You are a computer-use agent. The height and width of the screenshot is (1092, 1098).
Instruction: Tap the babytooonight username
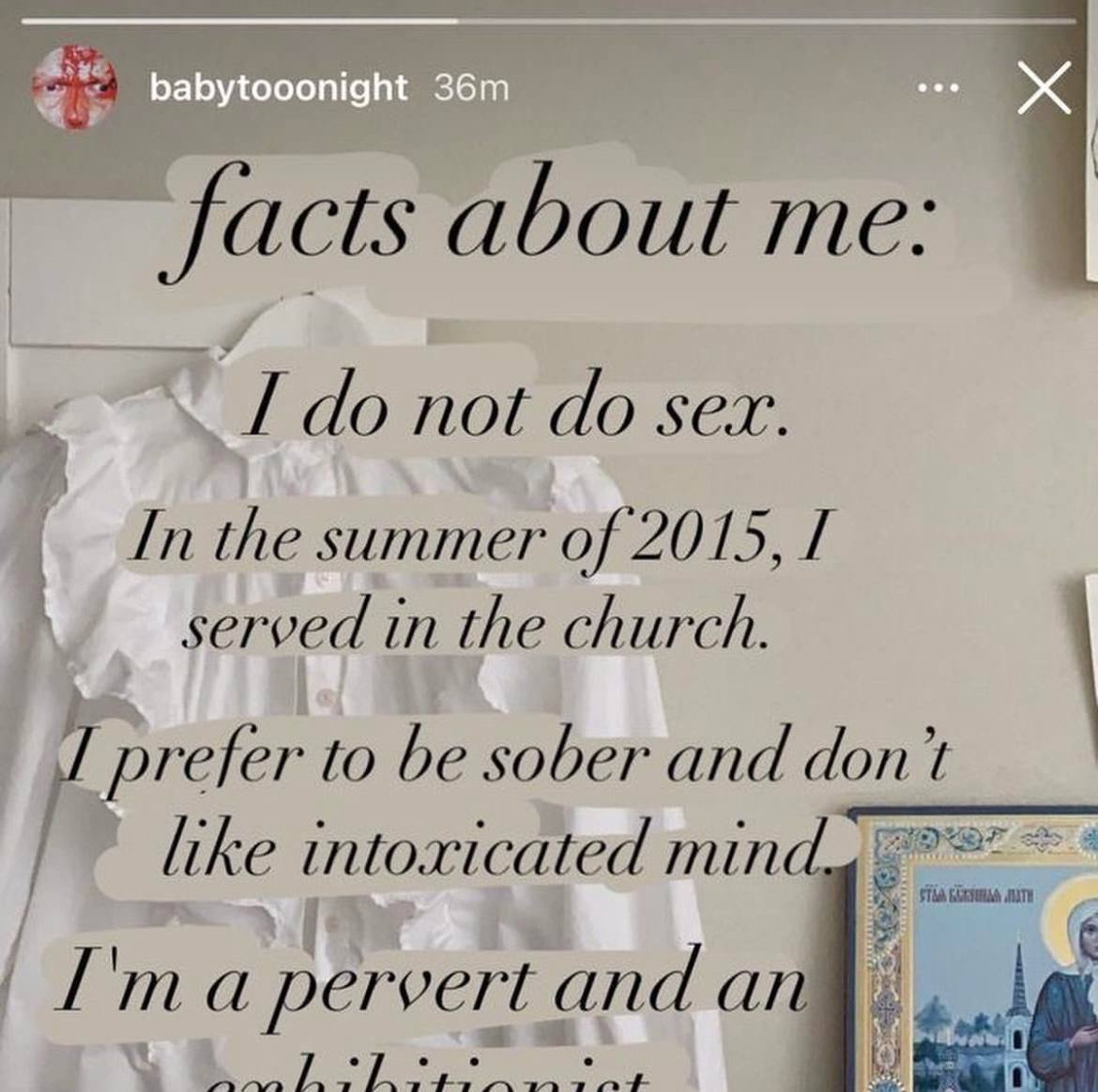tap(278, 88)
